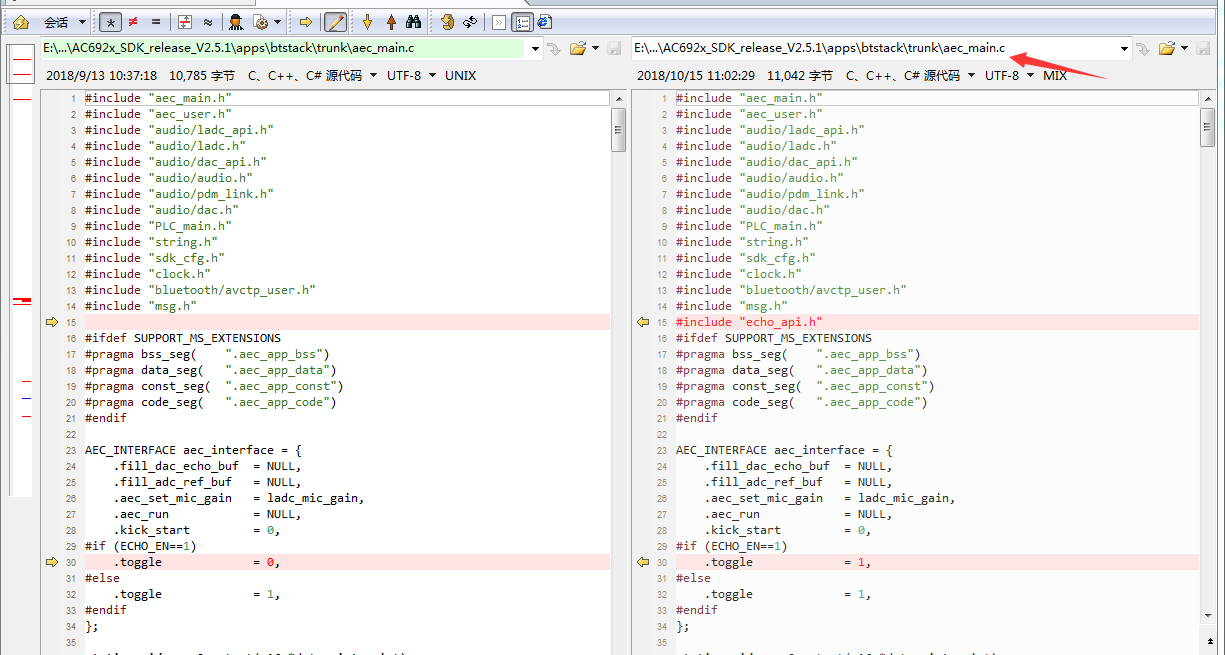Open the Home view icon
Image resolution: width=1225 pixels, height=655 pixels.
(20, 21)
